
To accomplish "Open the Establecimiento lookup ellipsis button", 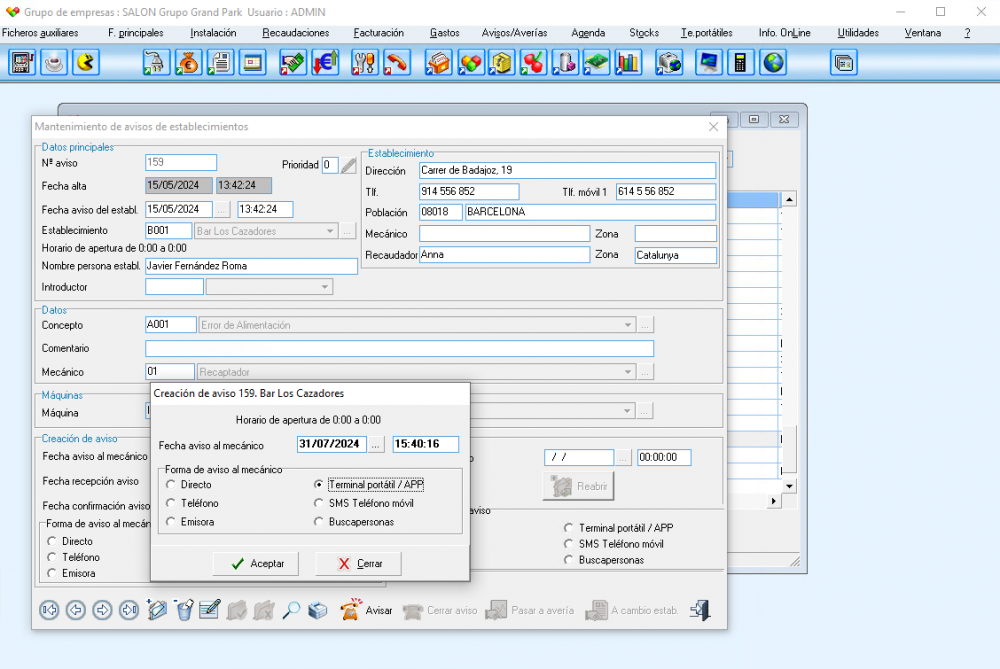I will point(348,231).
